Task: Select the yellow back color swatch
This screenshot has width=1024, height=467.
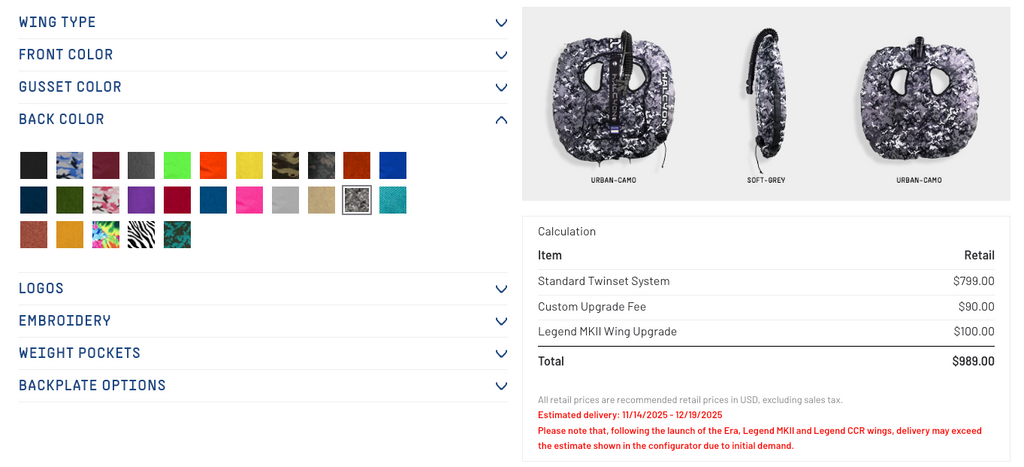Action: coord(249,165)
